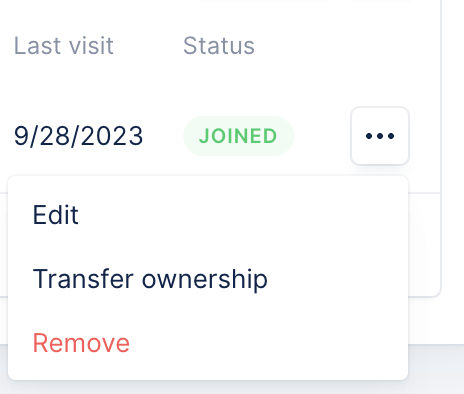464x394 pixels.
Task: Click the 9/28/2023 last visit date
Action: (x=78, y=136)
